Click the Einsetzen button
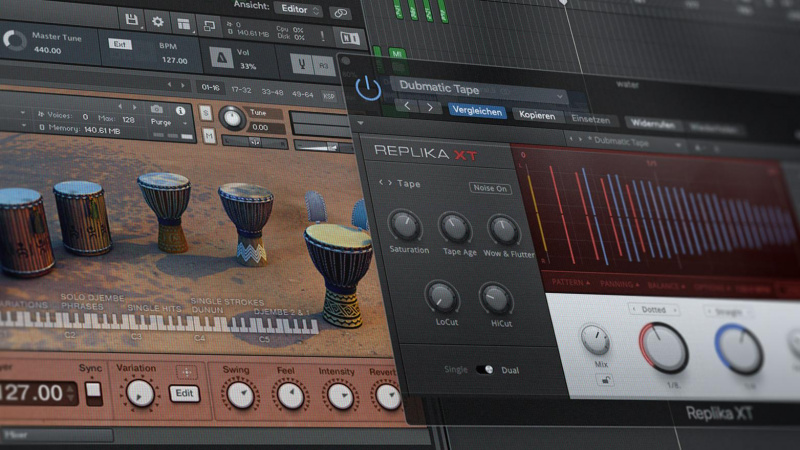The height and width of the screenshot is (450, 800). tap(590, 119)
